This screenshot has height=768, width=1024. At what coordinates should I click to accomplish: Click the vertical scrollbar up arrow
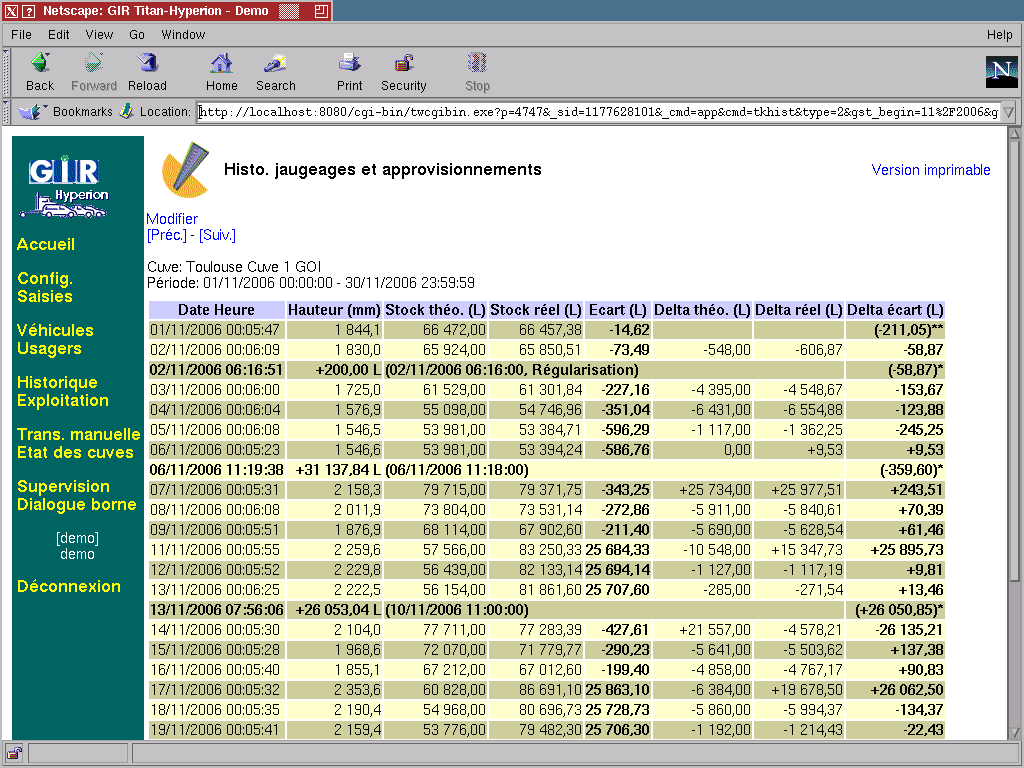tap(1014, 134)
